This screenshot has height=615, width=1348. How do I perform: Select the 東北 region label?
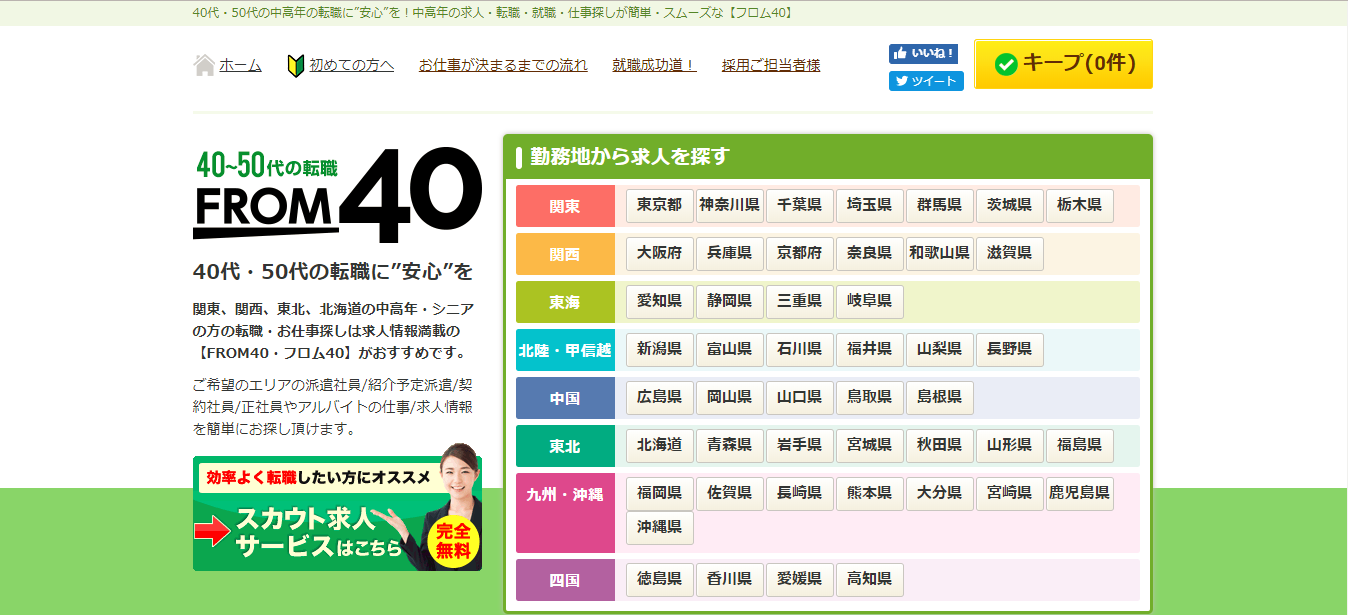(x=565, y=446)
